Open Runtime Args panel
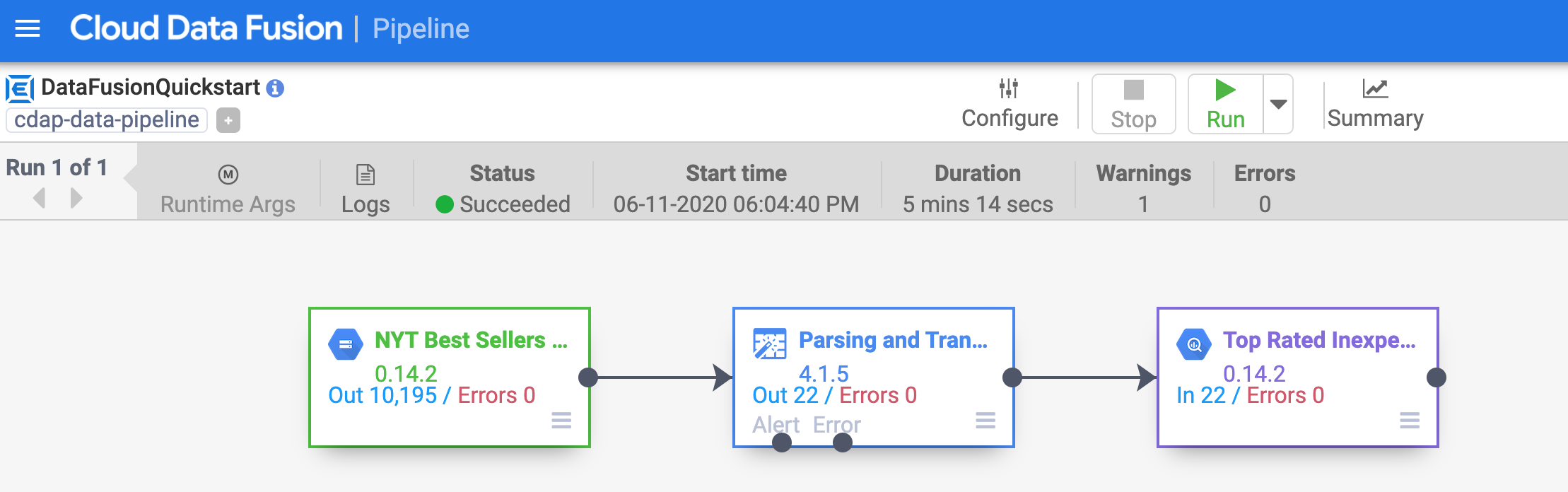1568x492 pixels. click(x=228, y=188)
